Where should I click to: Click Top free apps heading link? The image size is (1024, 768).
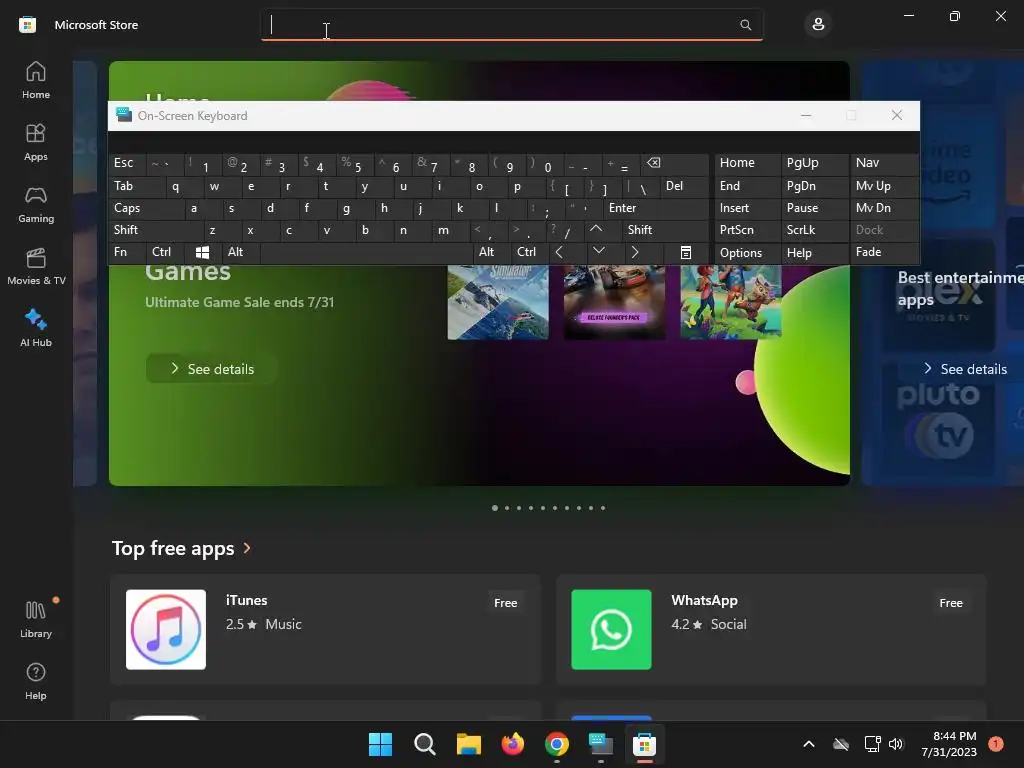(173, 548)
